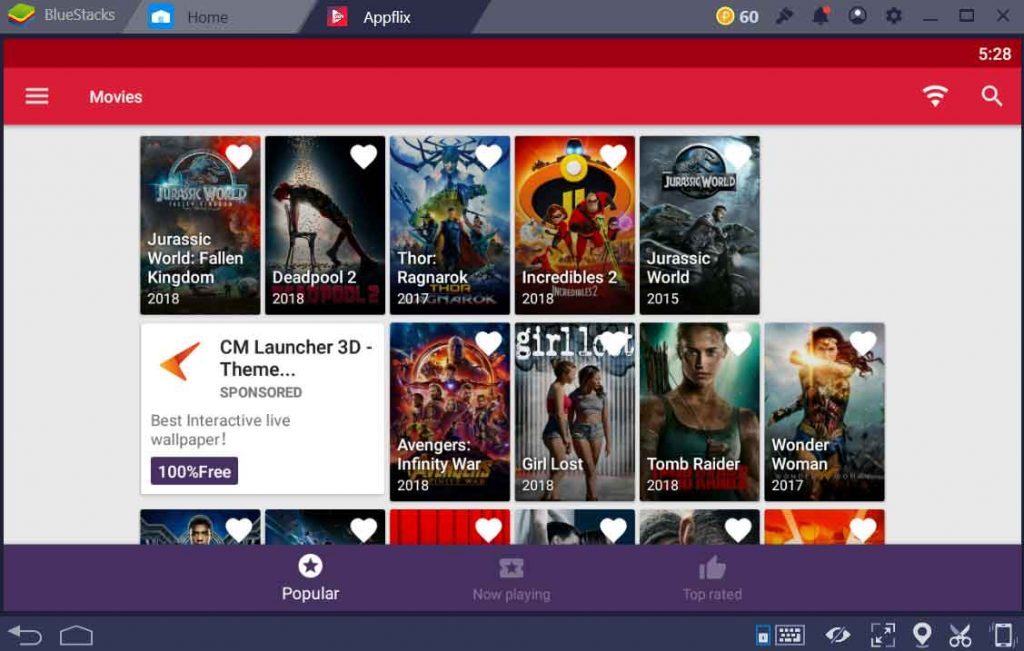Toggle the heart on Wonder Woman
Viewport: 1024px width, 651px height.
tap(862, 343)
